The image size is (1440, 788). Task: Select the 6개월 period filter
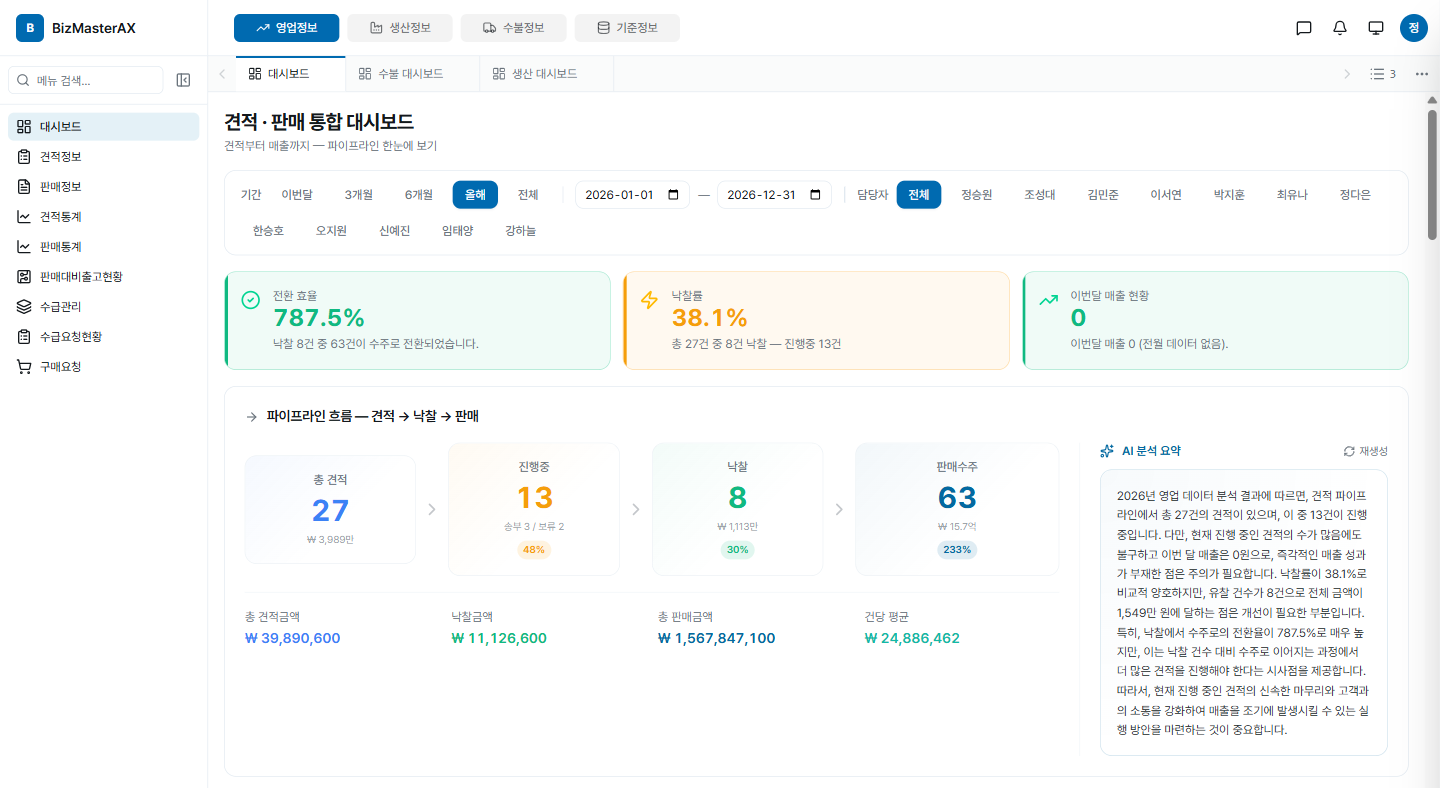click(419, 195)
